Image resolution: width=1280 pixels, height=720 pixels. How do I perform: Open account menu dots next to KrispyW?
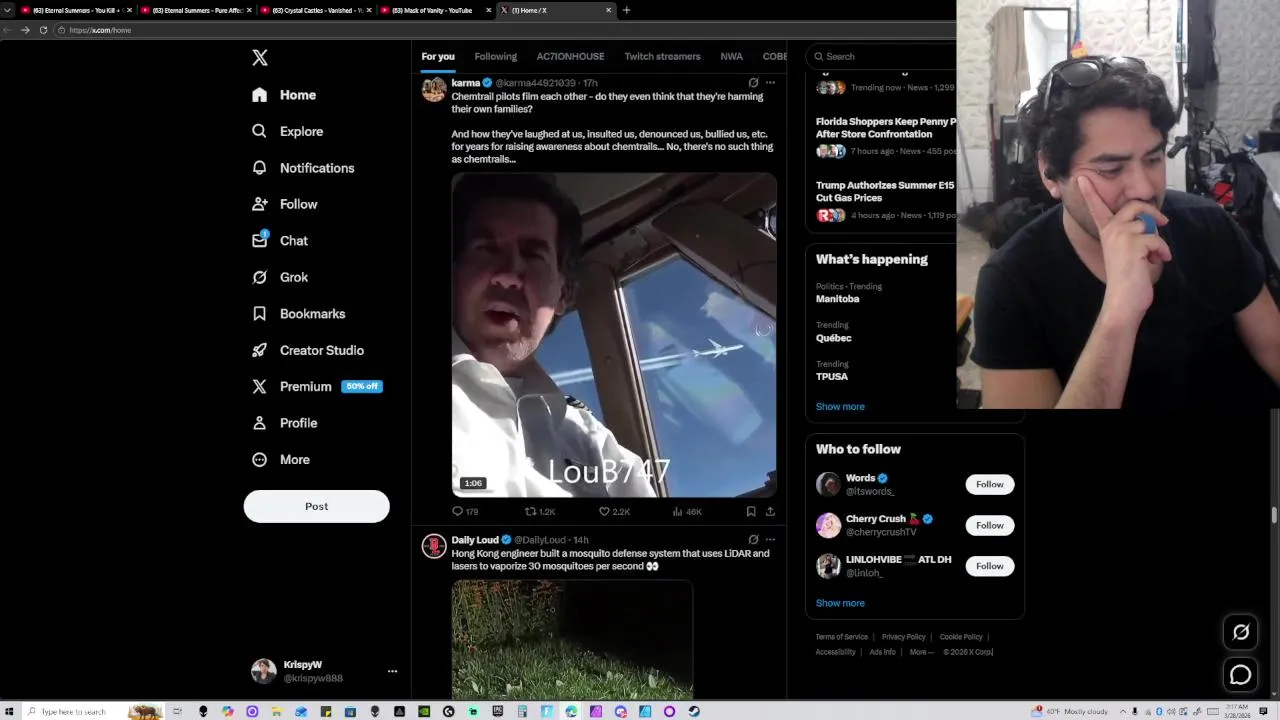click(392, 671)
